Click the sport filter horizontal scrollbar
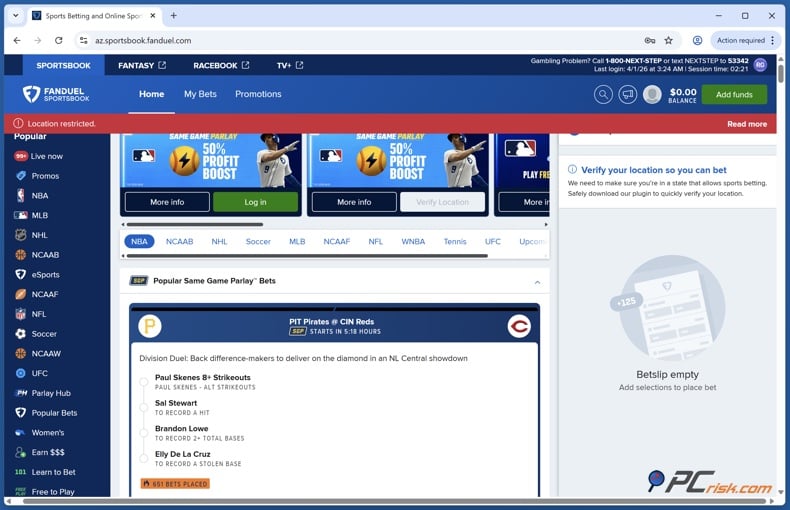 click(x=307, y=256)
